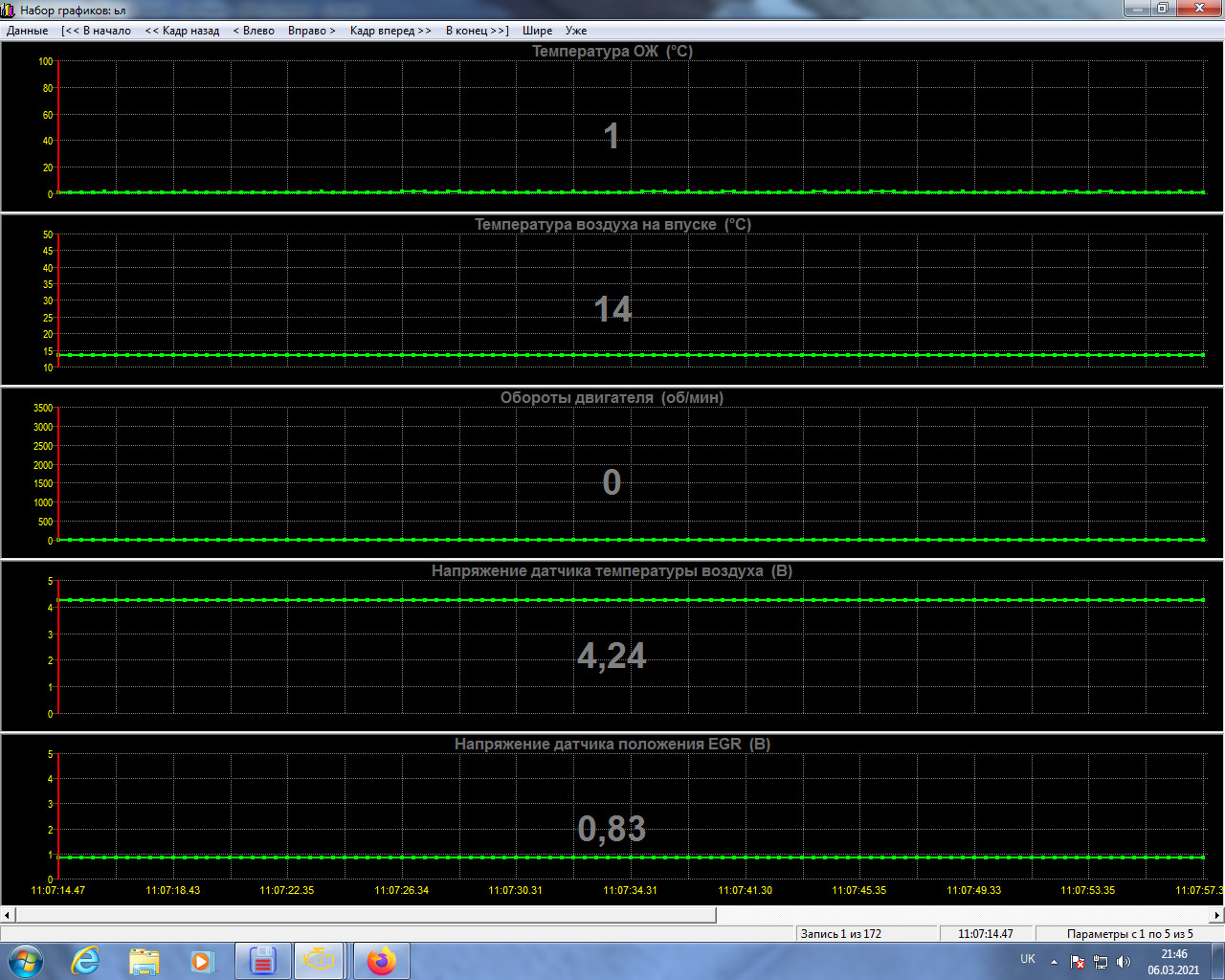The height and width of the screenshot is (980, 1225).
Task: Click the UK language indicator
Action: click(1028, 959)
